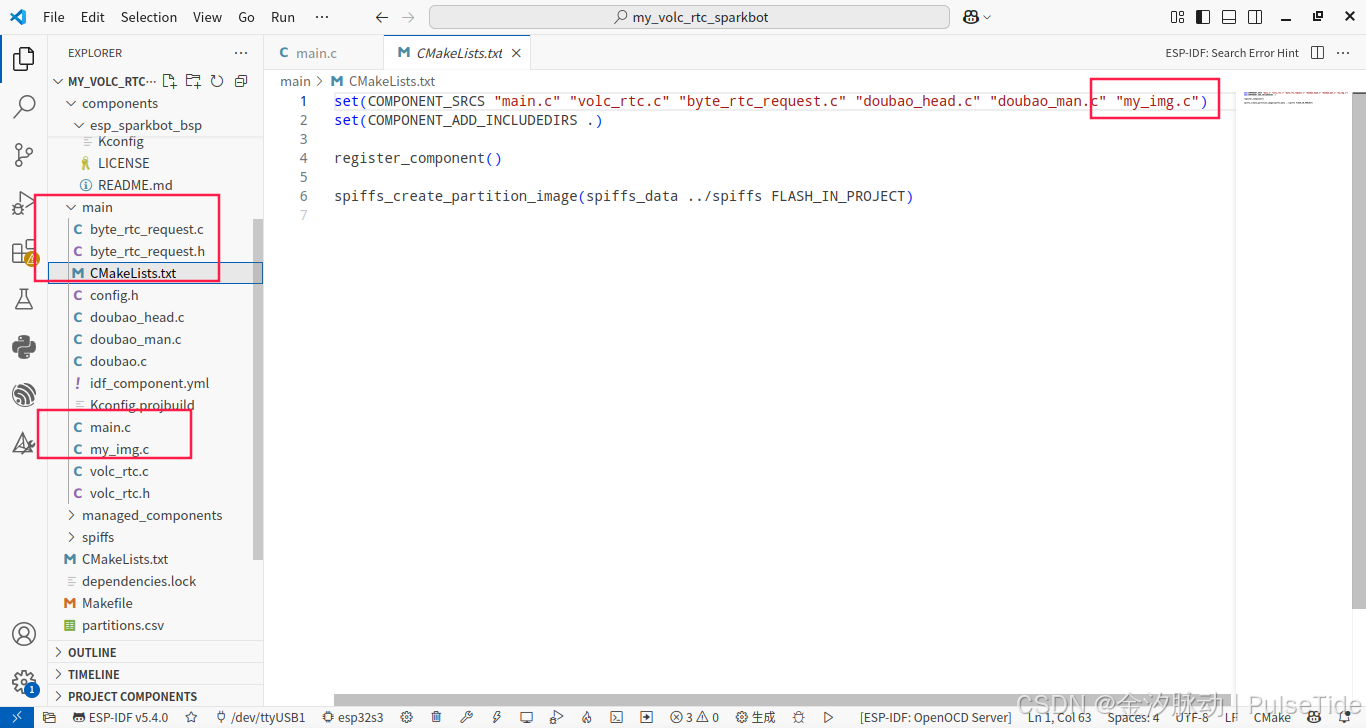Click the status bar debug bug icon

pyautogui.click(x=798, y=717)
